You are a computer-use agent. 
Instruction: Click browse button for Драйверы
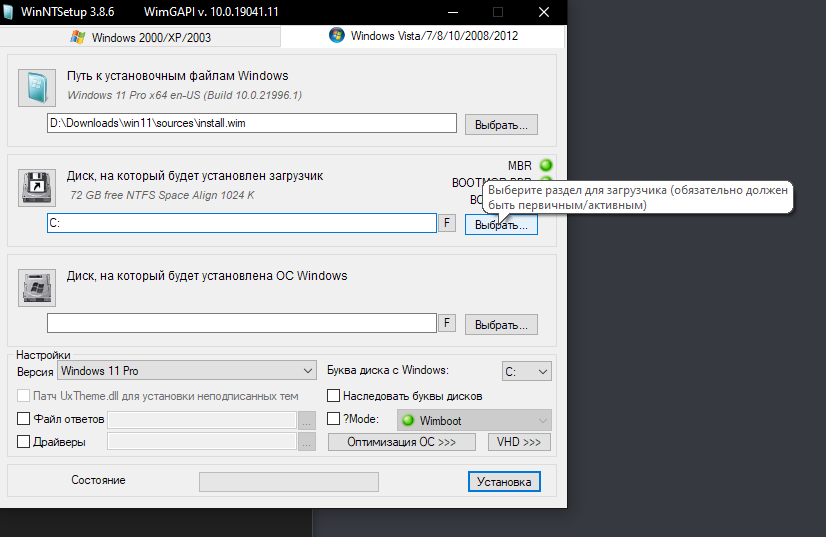[307, 442]
